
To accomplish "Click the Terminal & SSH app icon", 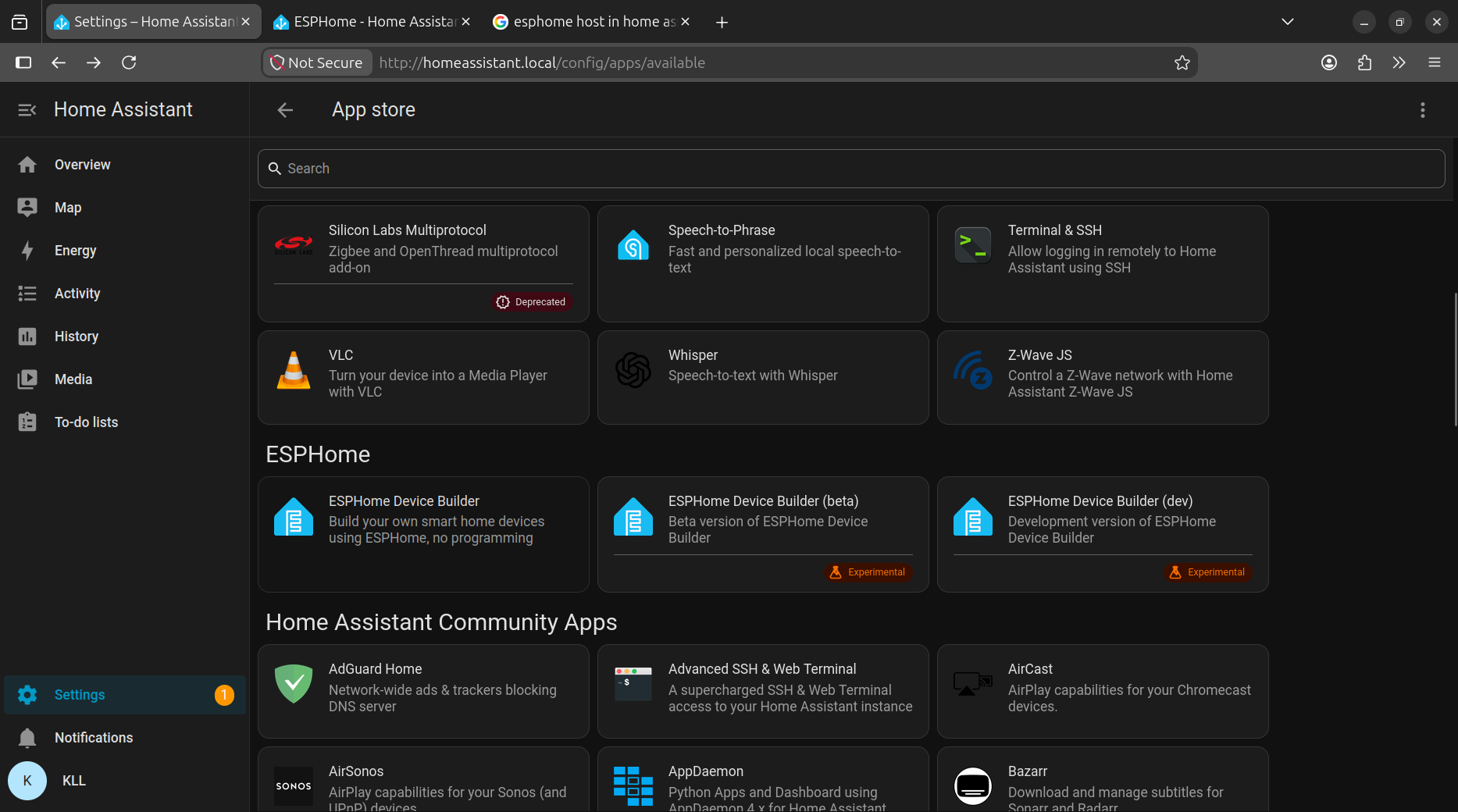I will coord(973,246).
